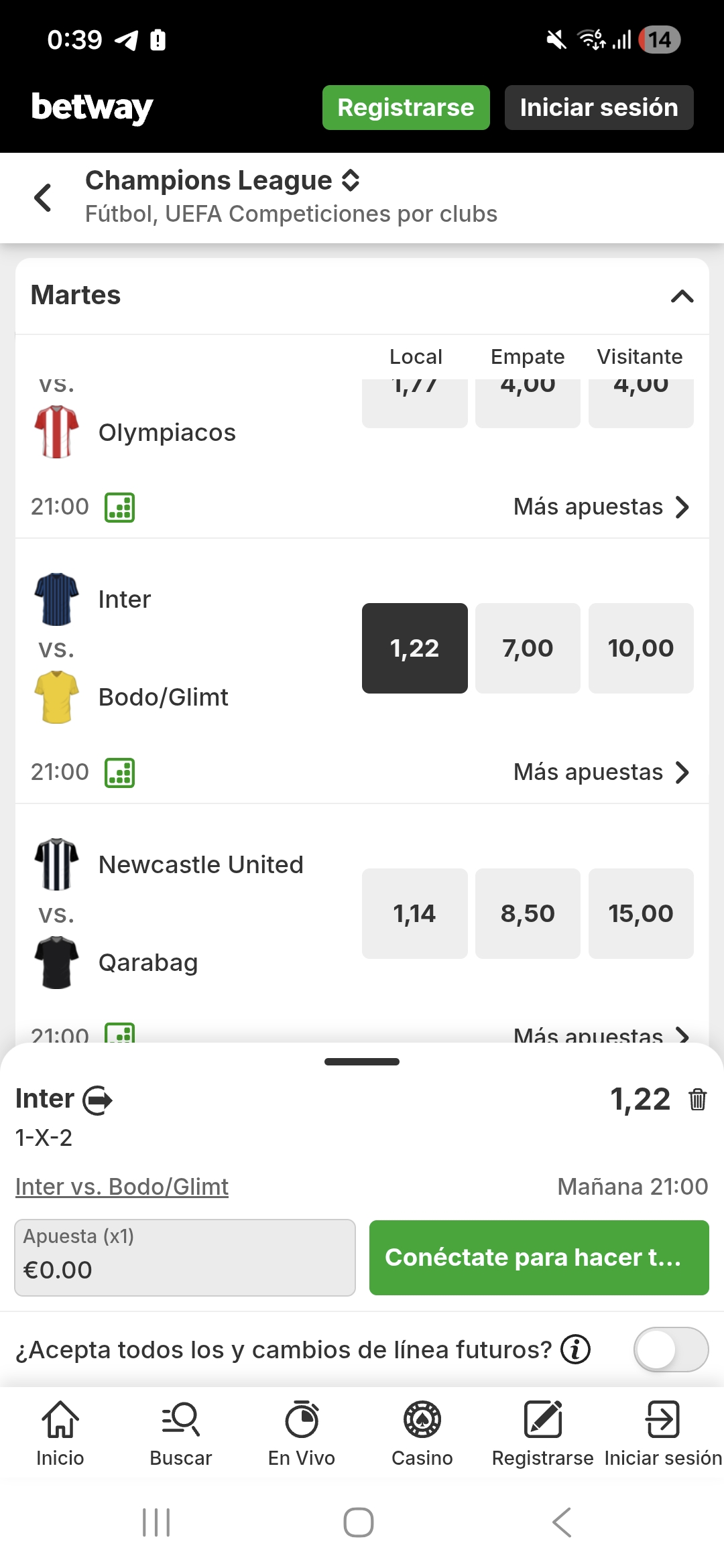Viewport: 724px width, 1568px height.
Task: Delete Inter bet with trash icon
Action: point(697,1100)
